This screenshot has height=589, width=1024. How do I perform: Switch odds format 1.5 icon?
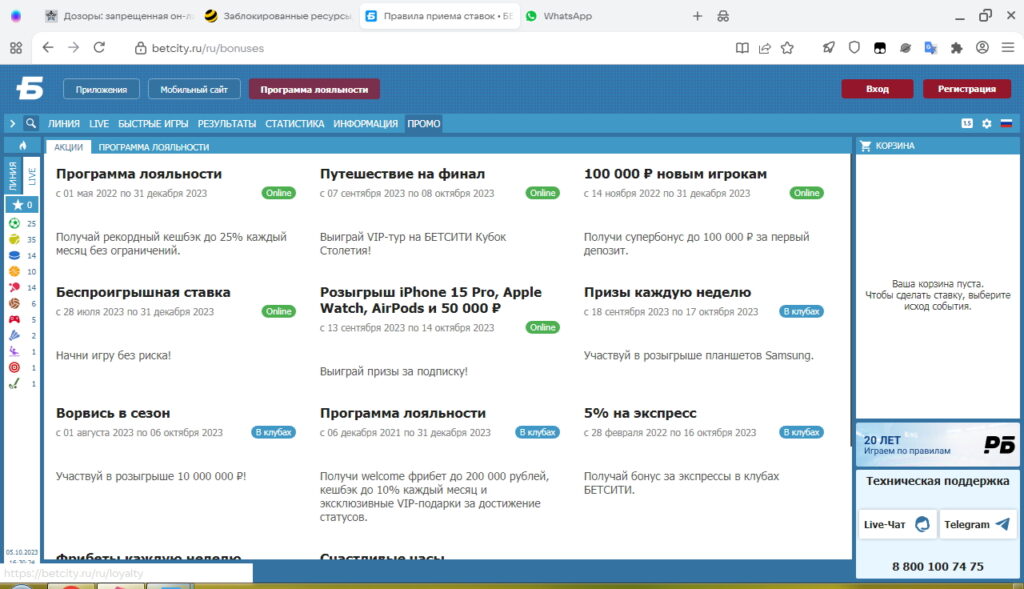point(967,123)
